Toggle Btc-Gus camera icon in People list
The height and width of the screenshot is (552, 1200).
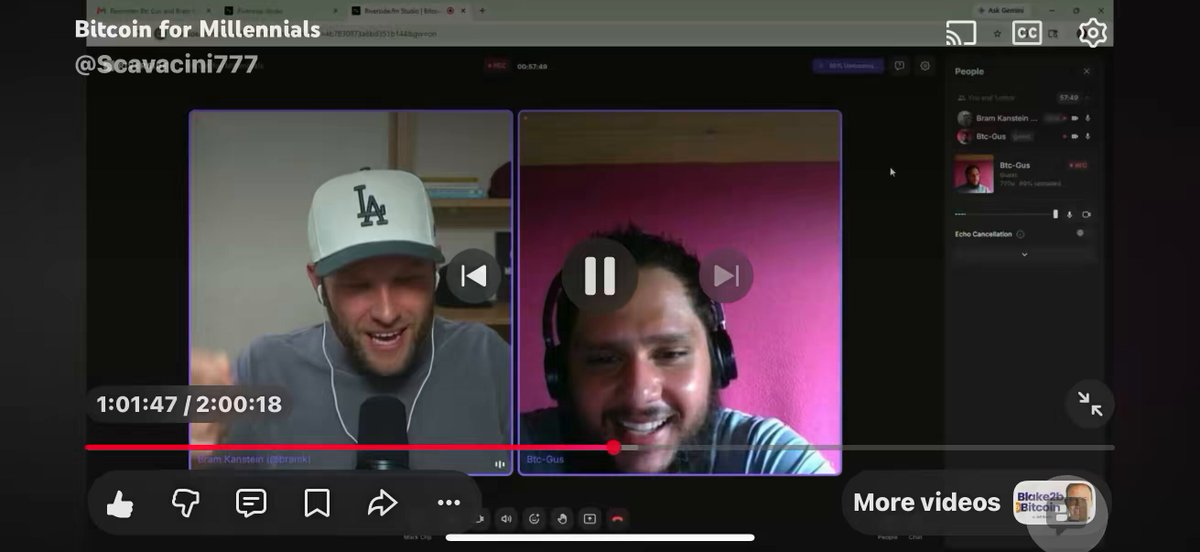1076,136
